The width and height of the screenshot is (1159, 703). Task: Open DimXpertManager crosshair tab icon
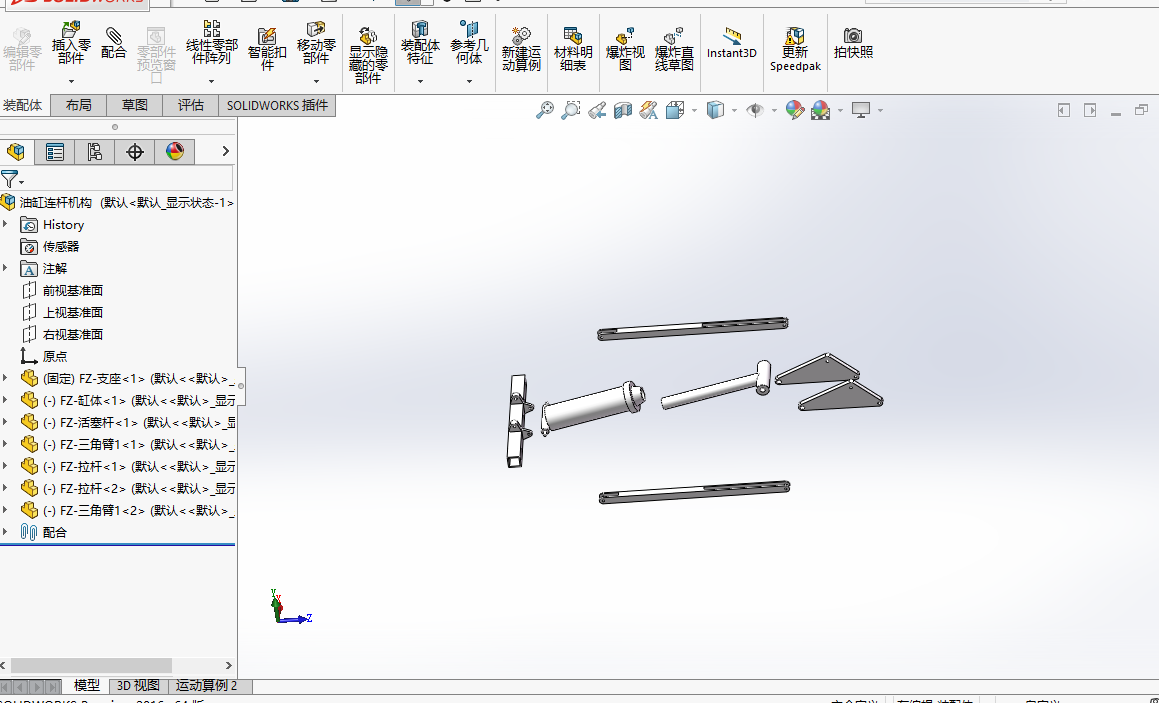(x=135, y=152)
